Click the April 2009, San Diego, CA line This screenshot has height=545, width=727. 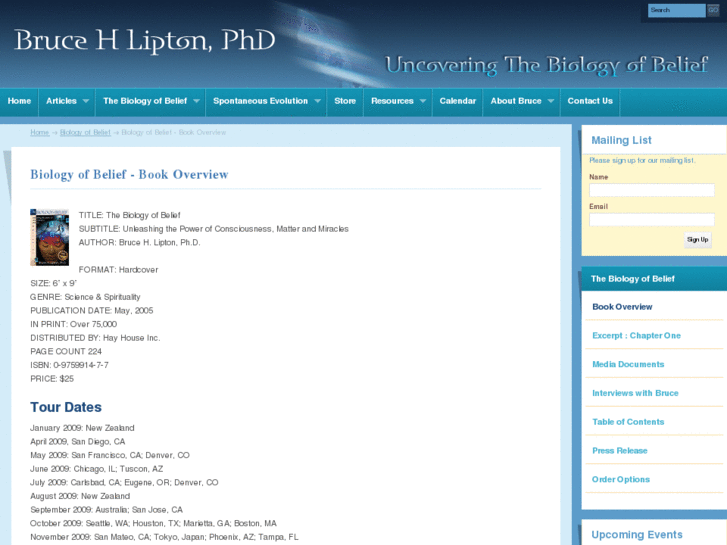[x=78, y=442]
